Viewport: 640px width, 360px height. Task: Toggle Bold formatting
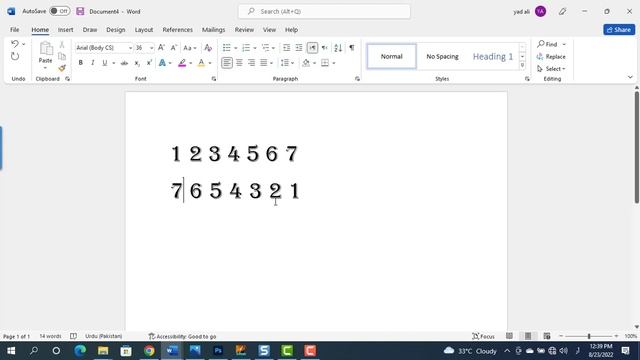click(80, 63)
